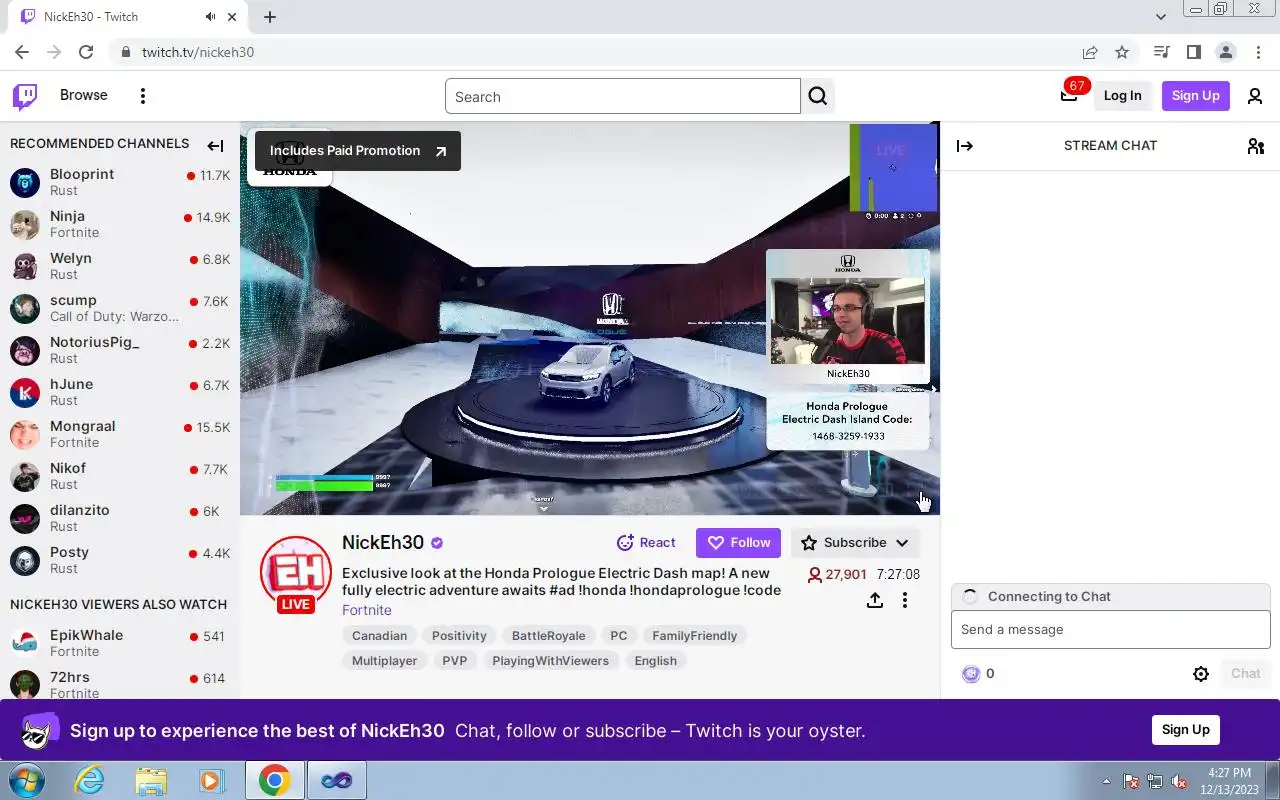Screen dimensions: 1280x800
Task: Click the NickEh30 channel name heading
Action: [383, 542]
